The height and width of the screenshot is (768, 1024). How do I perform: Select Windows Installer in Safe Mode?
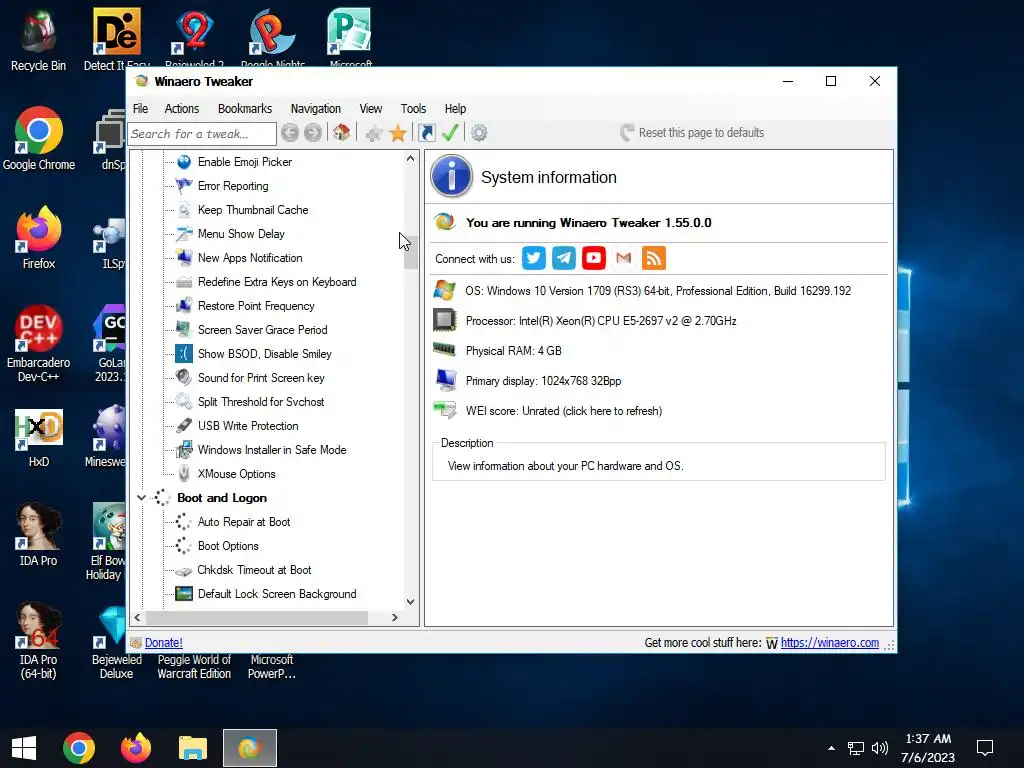pyautogui.click(x=272, y=450)
